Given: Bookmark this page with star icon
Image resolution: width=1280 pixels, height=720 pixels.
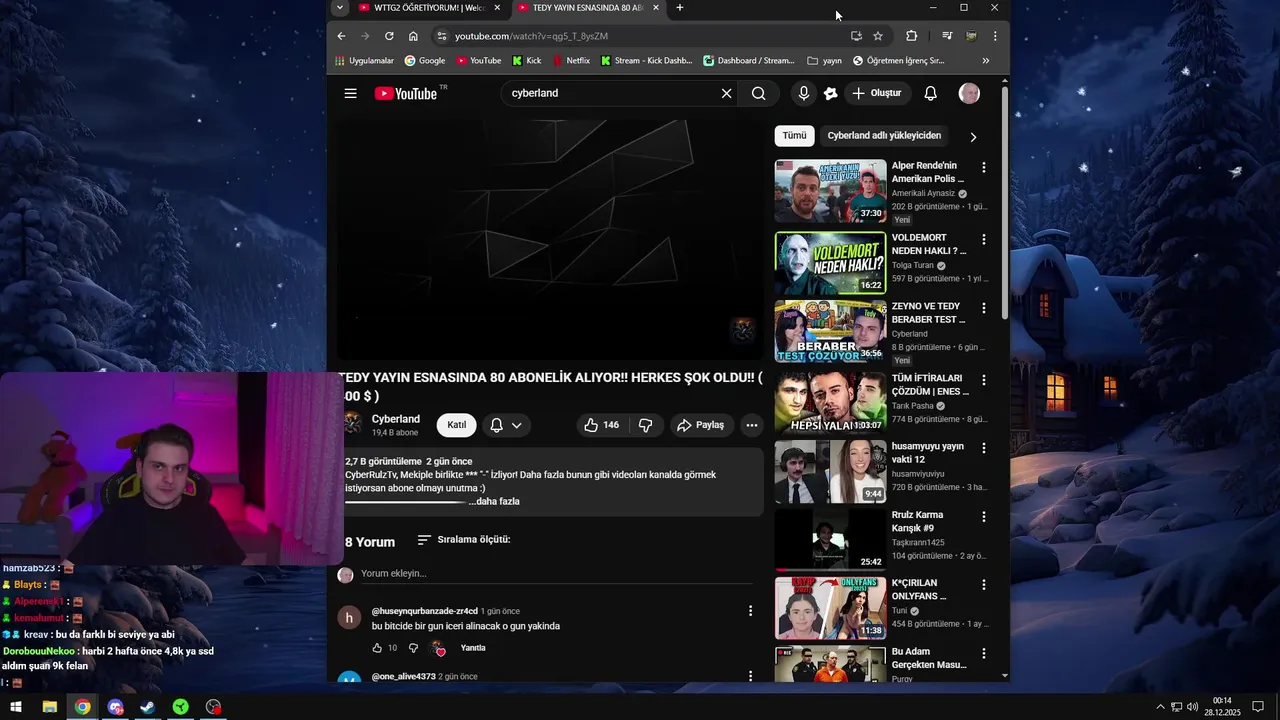Looking at the screenshot, I should (878, 36).
